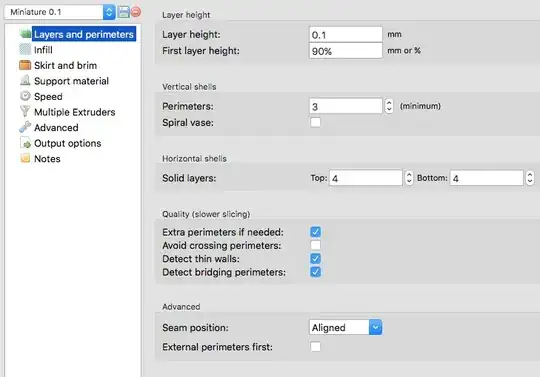
Task: Expand the Seam position Aligned dropdown
Action: click(x=345, y=327)
